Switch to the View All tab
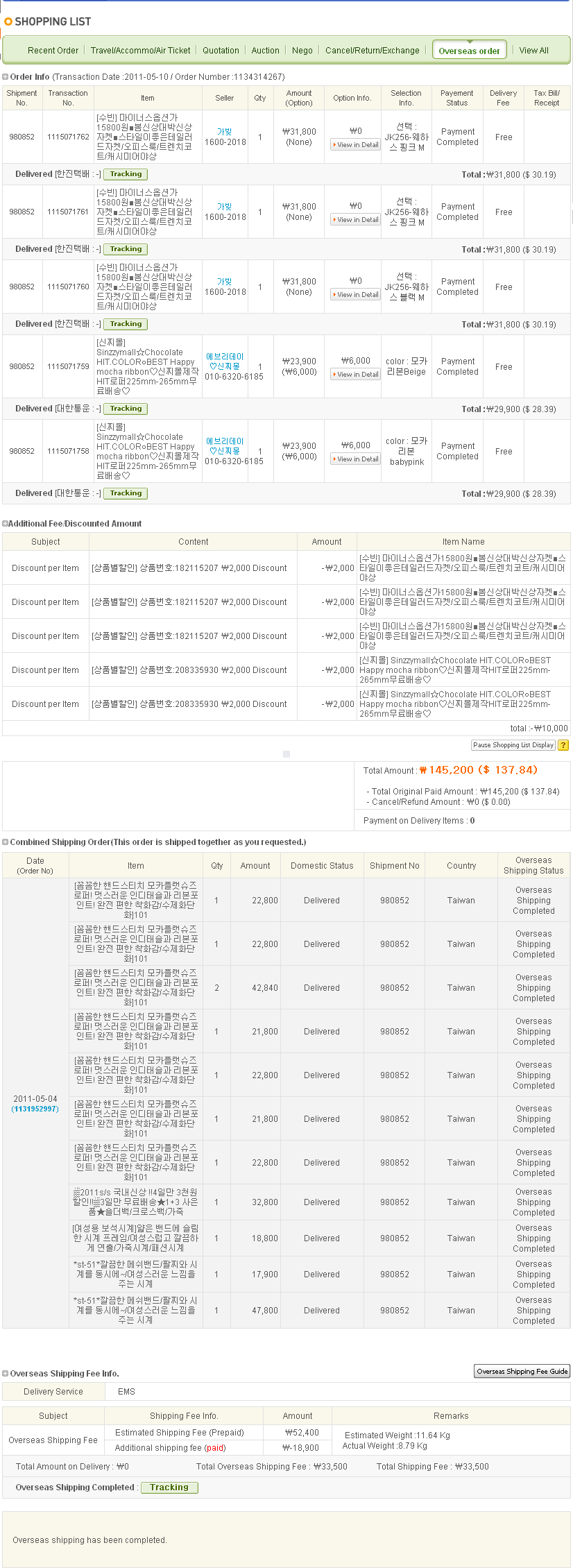The width and height of the screenshot is (573, 1568). 534,51
